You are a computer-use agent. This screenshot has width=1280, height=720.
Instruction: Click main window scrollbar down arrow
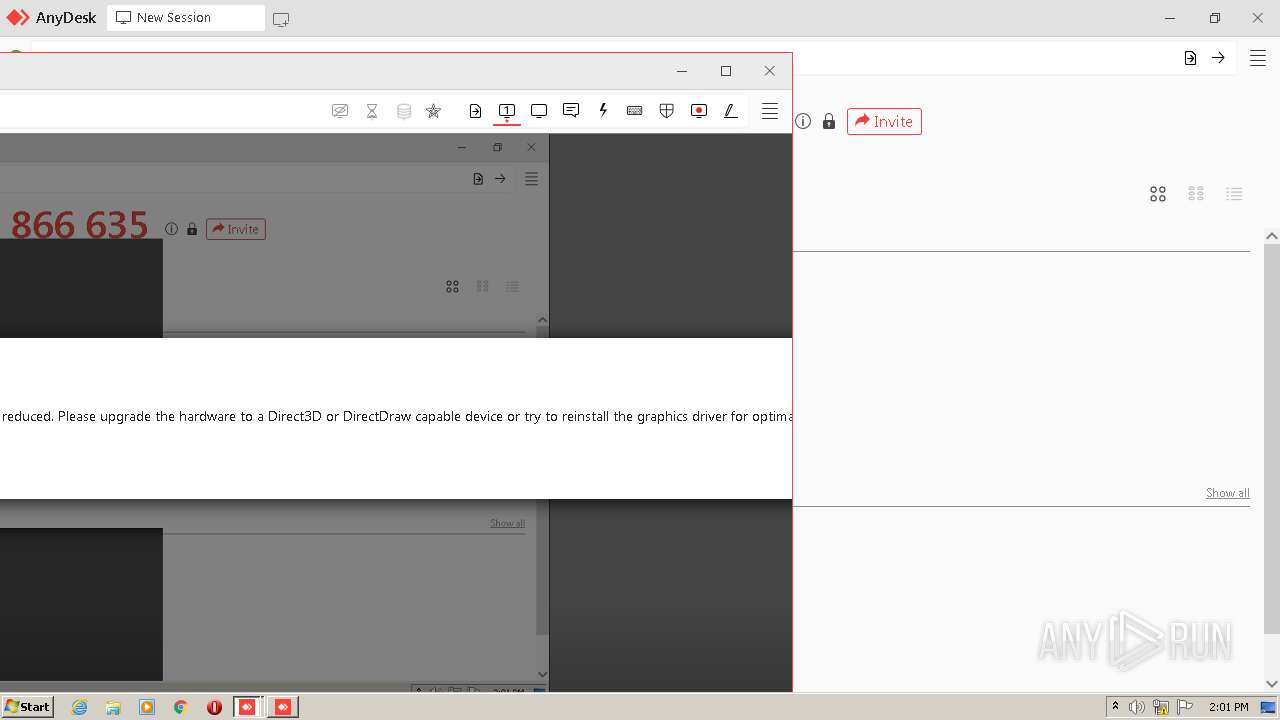[1272, 684]
